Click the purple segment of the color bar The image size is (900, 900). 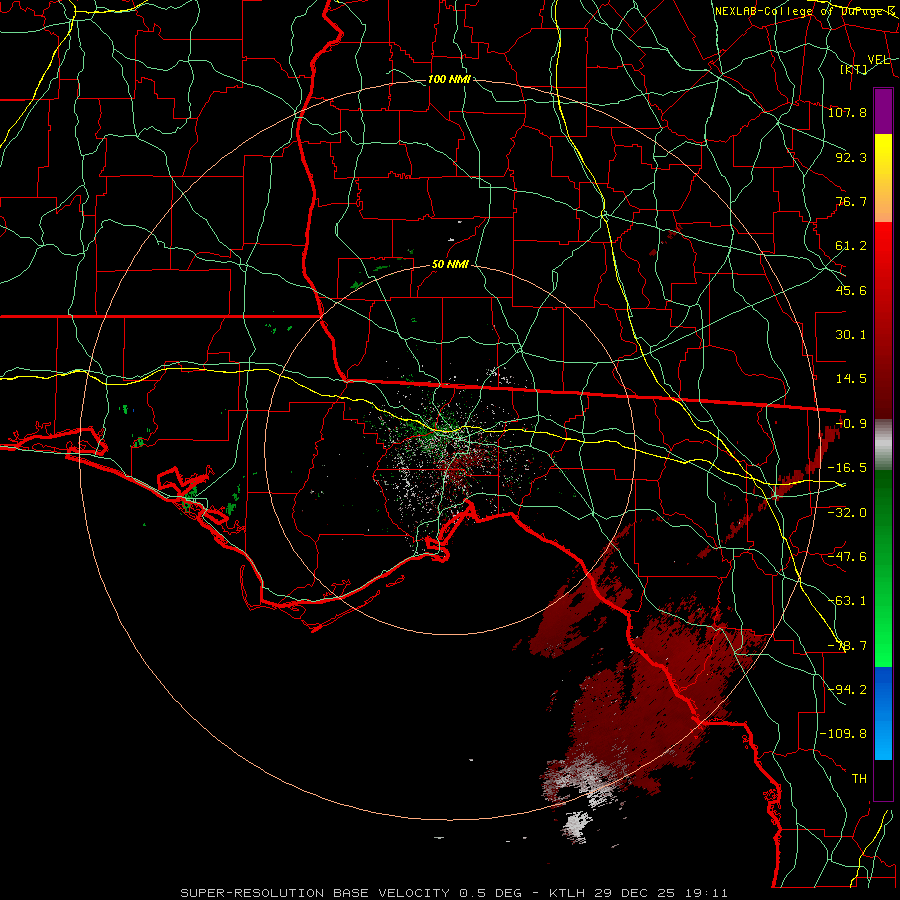point(883,111)
